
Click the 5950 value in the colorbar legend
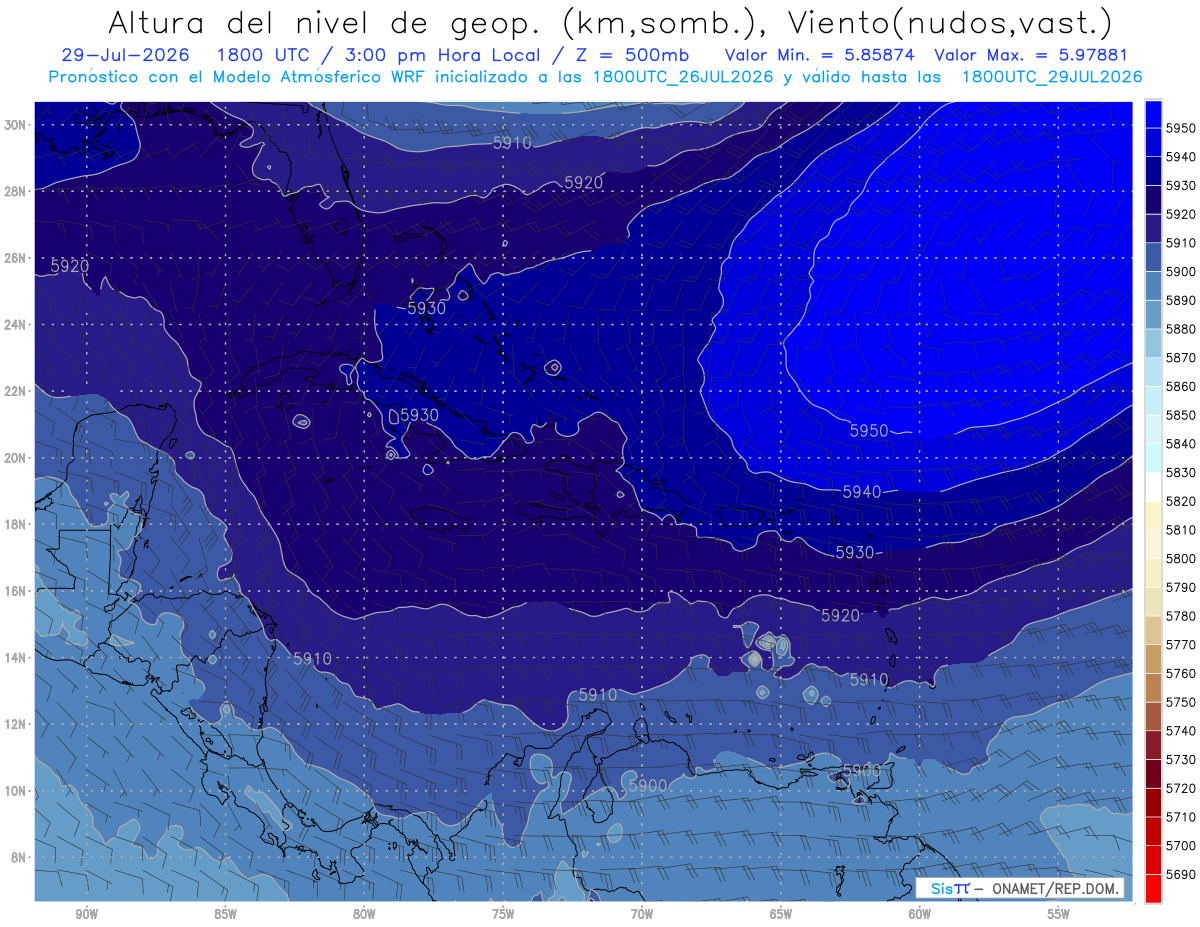(x=1180, y=128)
